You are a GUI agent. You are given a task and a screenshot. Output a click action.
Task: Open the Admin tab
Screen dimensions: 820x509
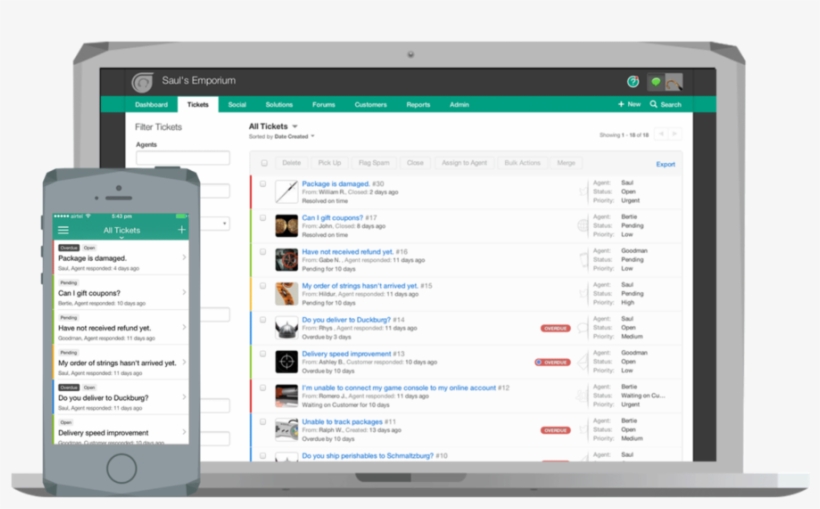pyautogui.click(x=459, y=105)
